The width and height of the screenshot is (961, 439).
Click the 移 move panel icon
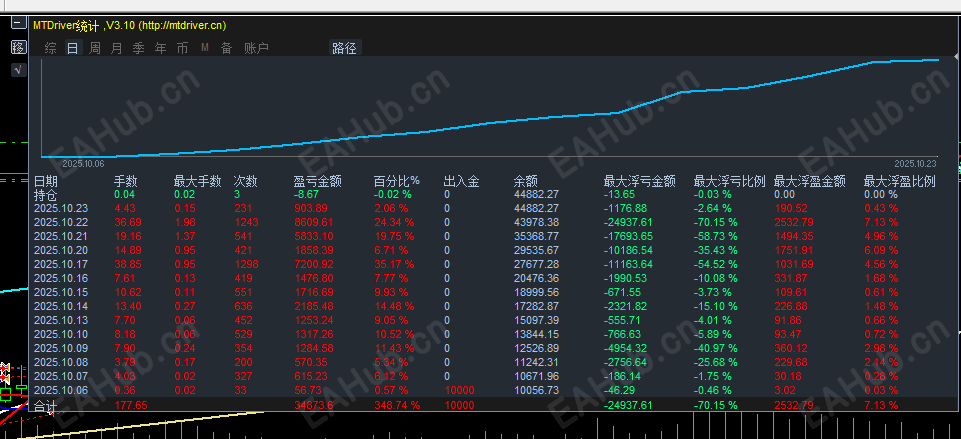(x=18, y=47)
